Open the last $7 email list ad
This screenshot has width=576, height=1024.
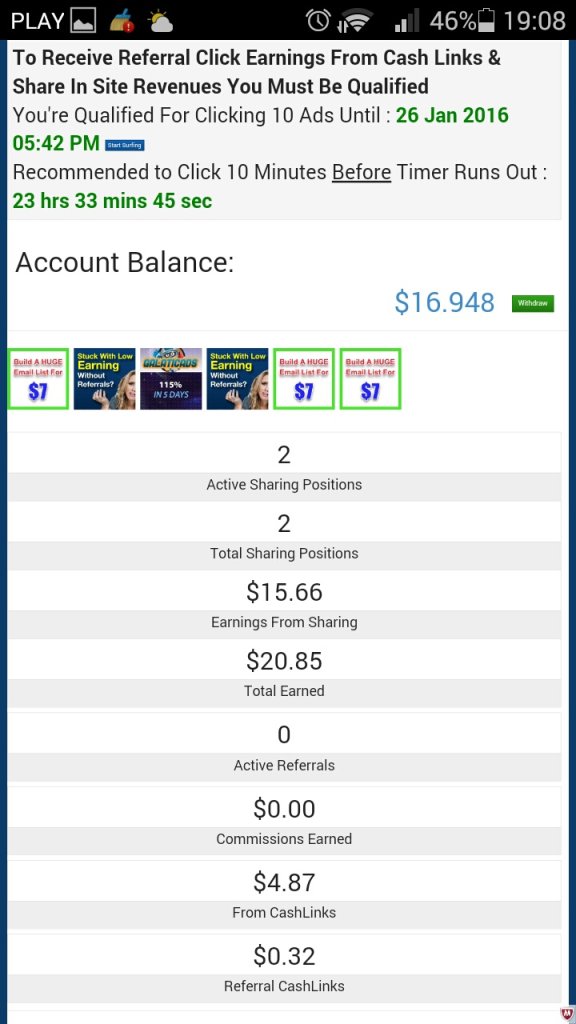[370, 379]
